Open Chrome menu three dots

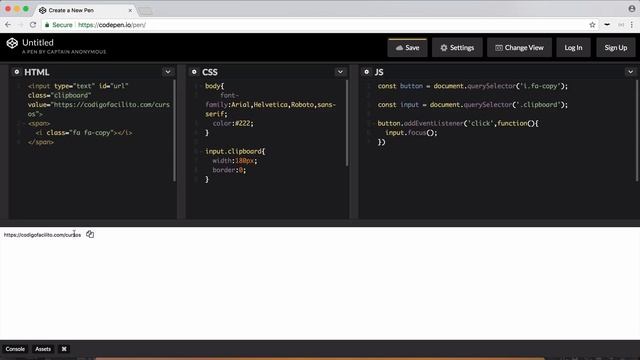coord(632,25)
